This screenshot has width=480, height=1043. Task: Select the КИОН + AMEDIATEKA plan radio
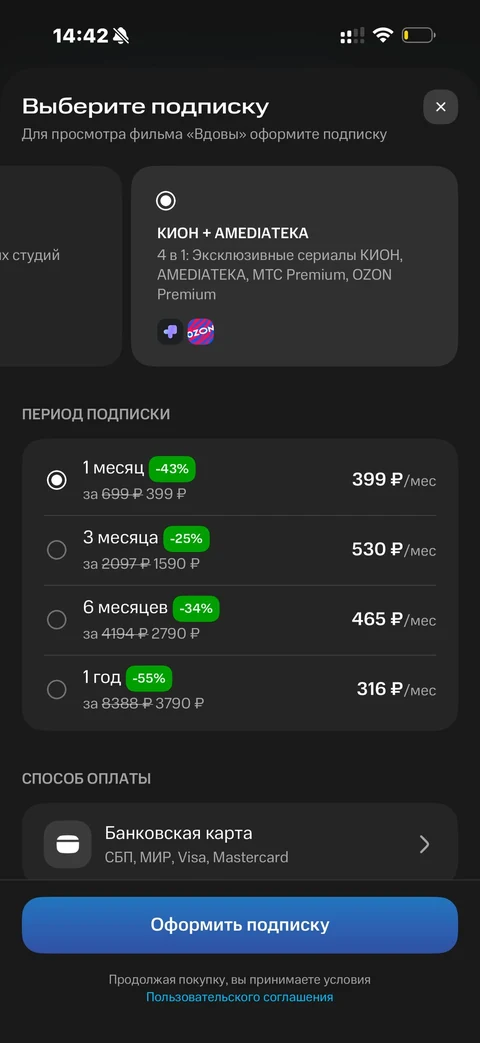coord(166,200)
